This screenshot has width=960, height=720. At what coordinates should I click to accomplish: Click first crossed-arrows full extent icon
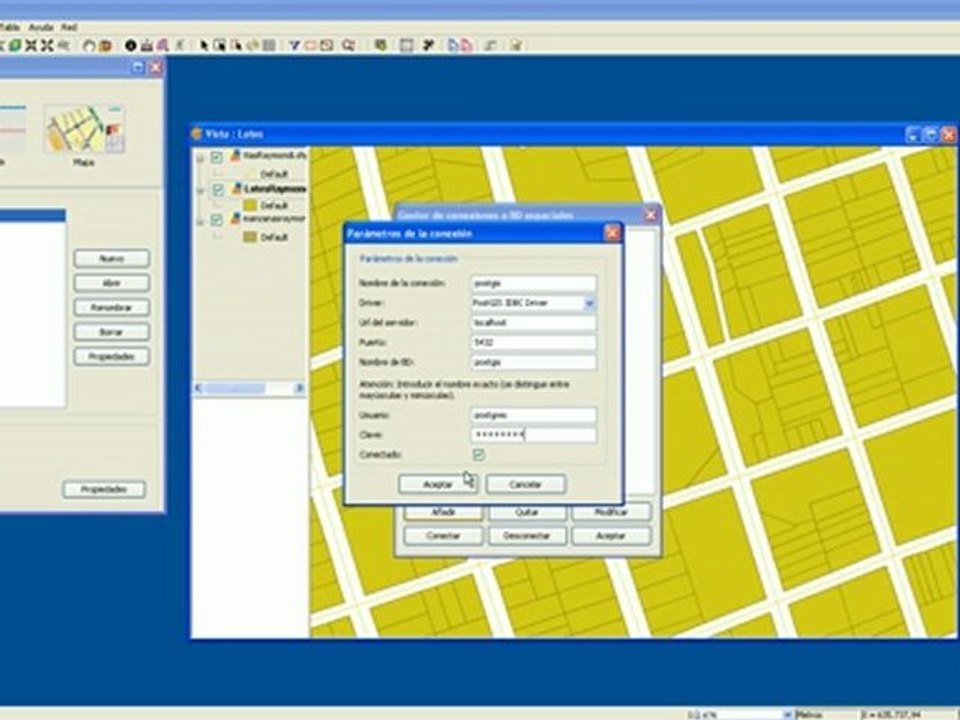click(31, 45)
